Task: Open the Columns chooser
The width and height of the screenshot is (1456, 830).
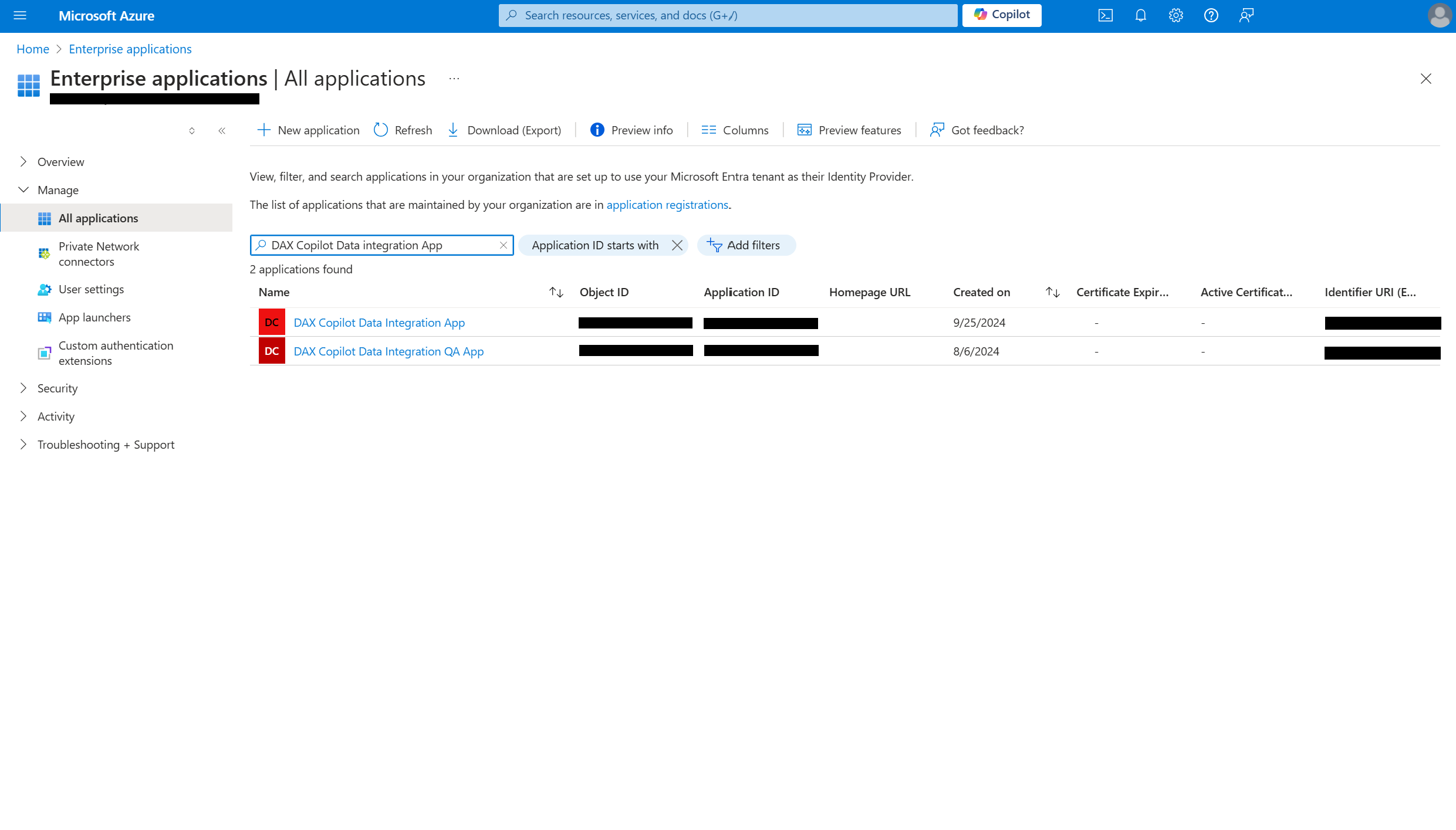Action: (x=735, y=130)
